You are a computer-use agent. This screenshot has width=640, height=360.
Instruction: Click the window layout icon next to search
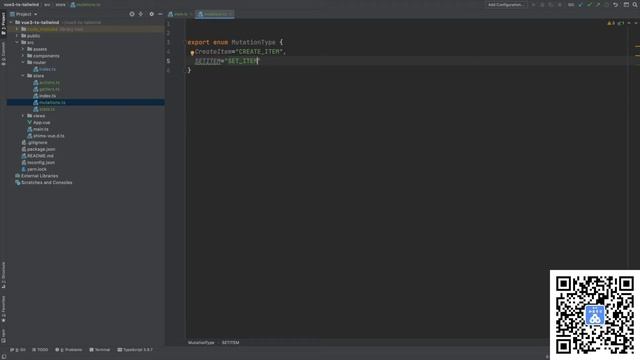[x=626, y=4]
